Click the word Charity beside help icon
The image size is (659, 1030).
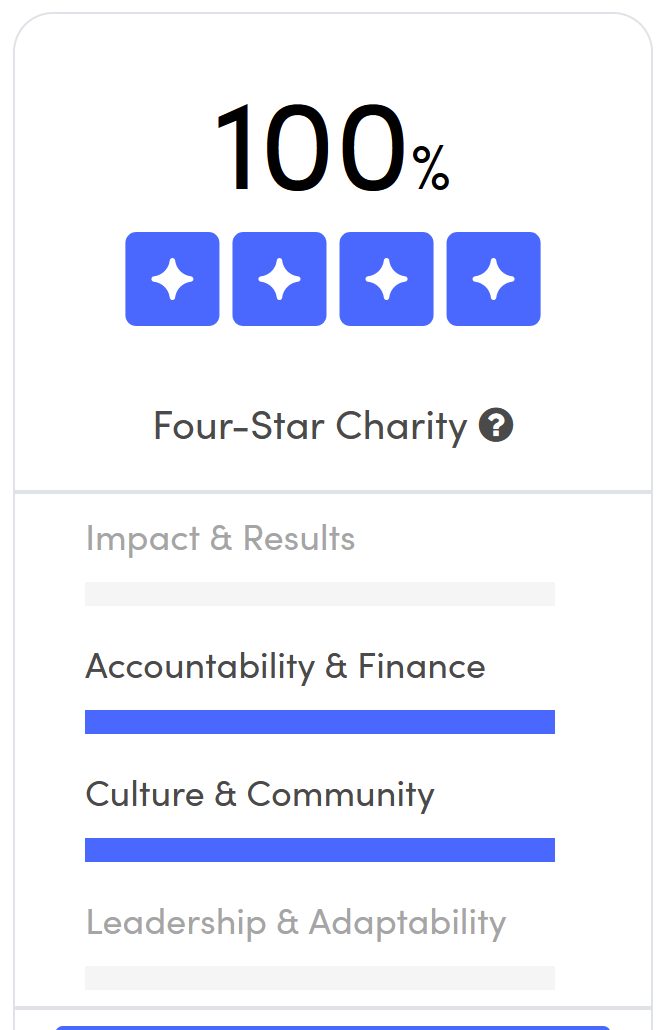pos(401,426)
